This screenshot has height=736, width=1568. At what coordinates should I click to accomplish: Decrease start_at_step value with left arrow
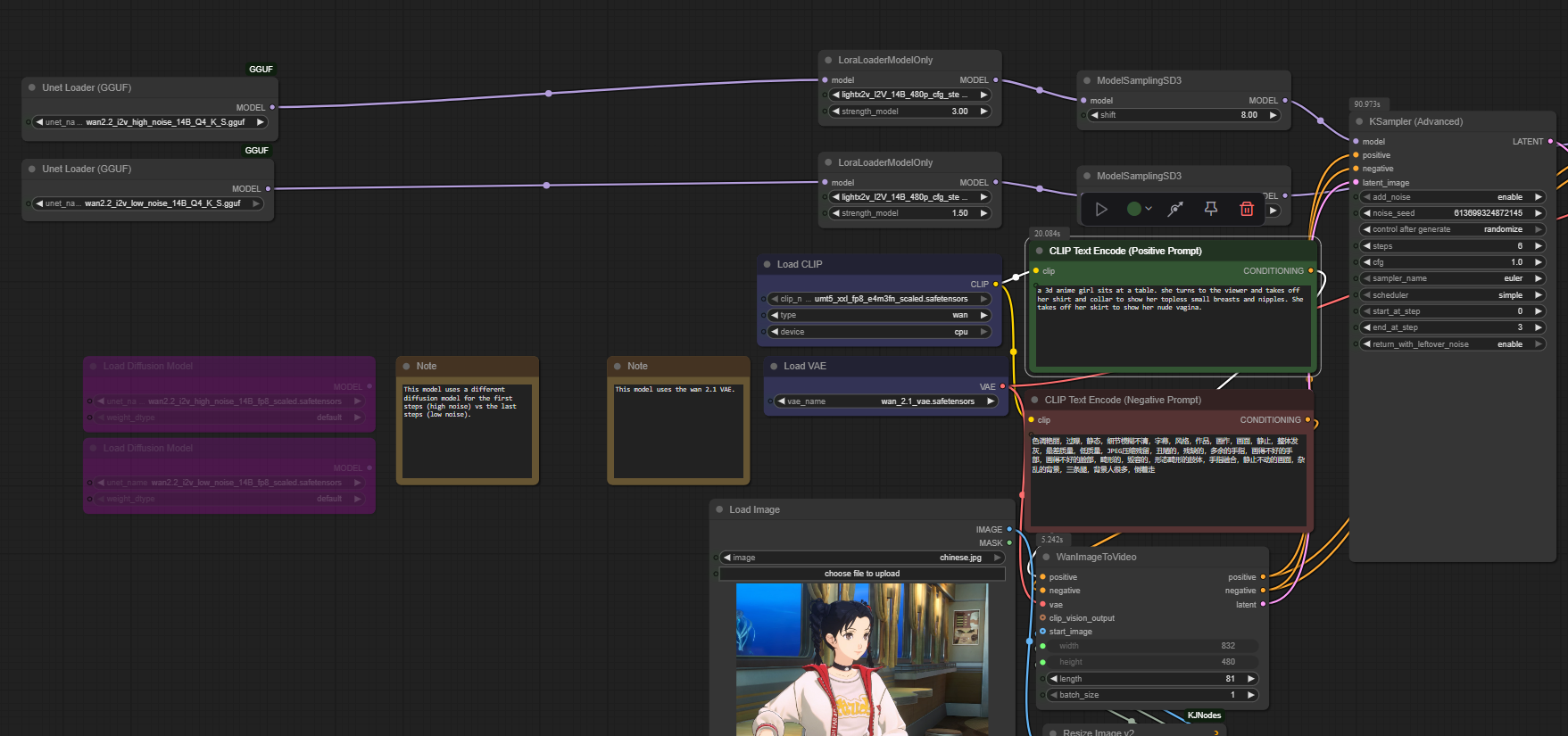1366,311
